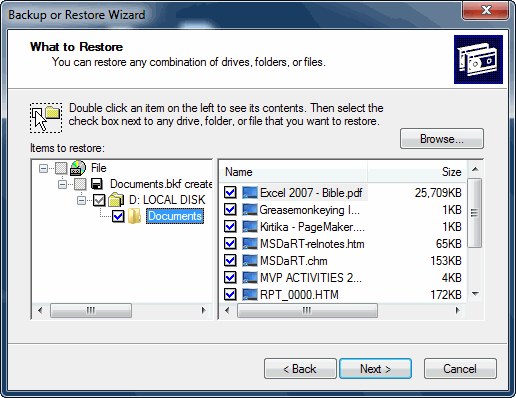516x398 pixels.
Task: Select the Documents tree item label
Action: [175, 216]
